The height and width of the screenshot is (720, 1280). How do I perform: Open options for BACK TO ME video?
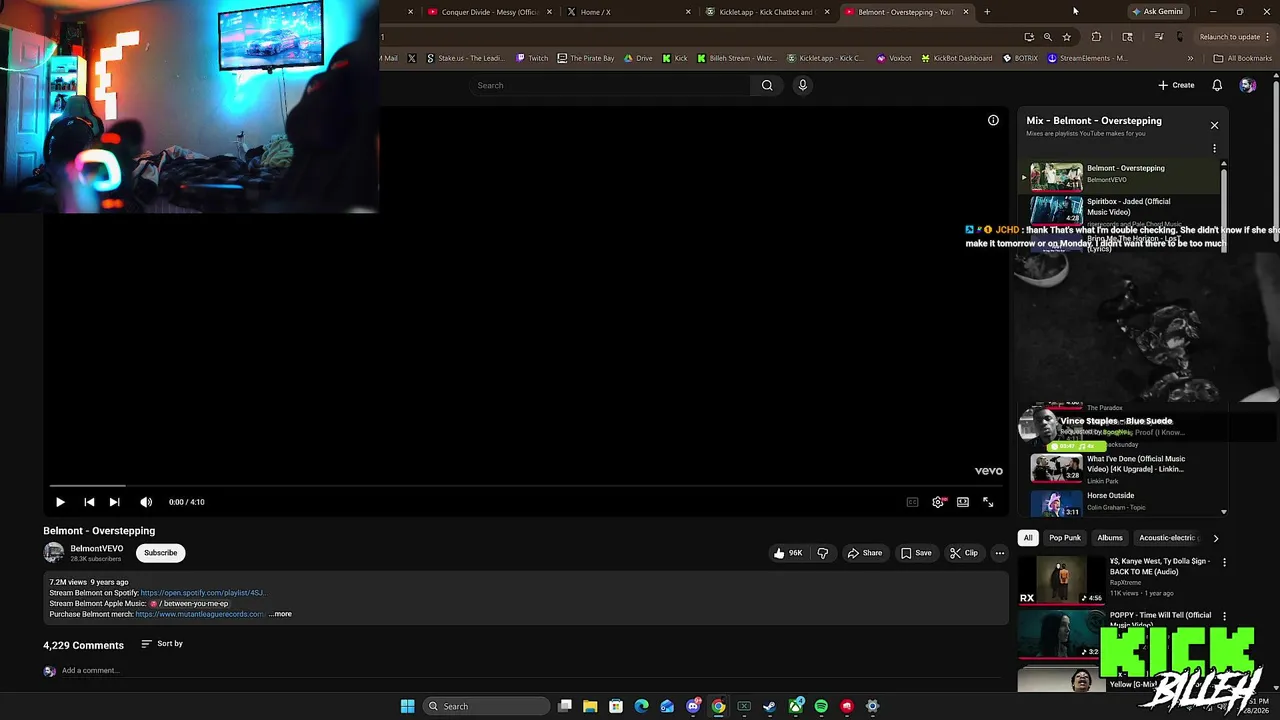[x=1224, y=562]
